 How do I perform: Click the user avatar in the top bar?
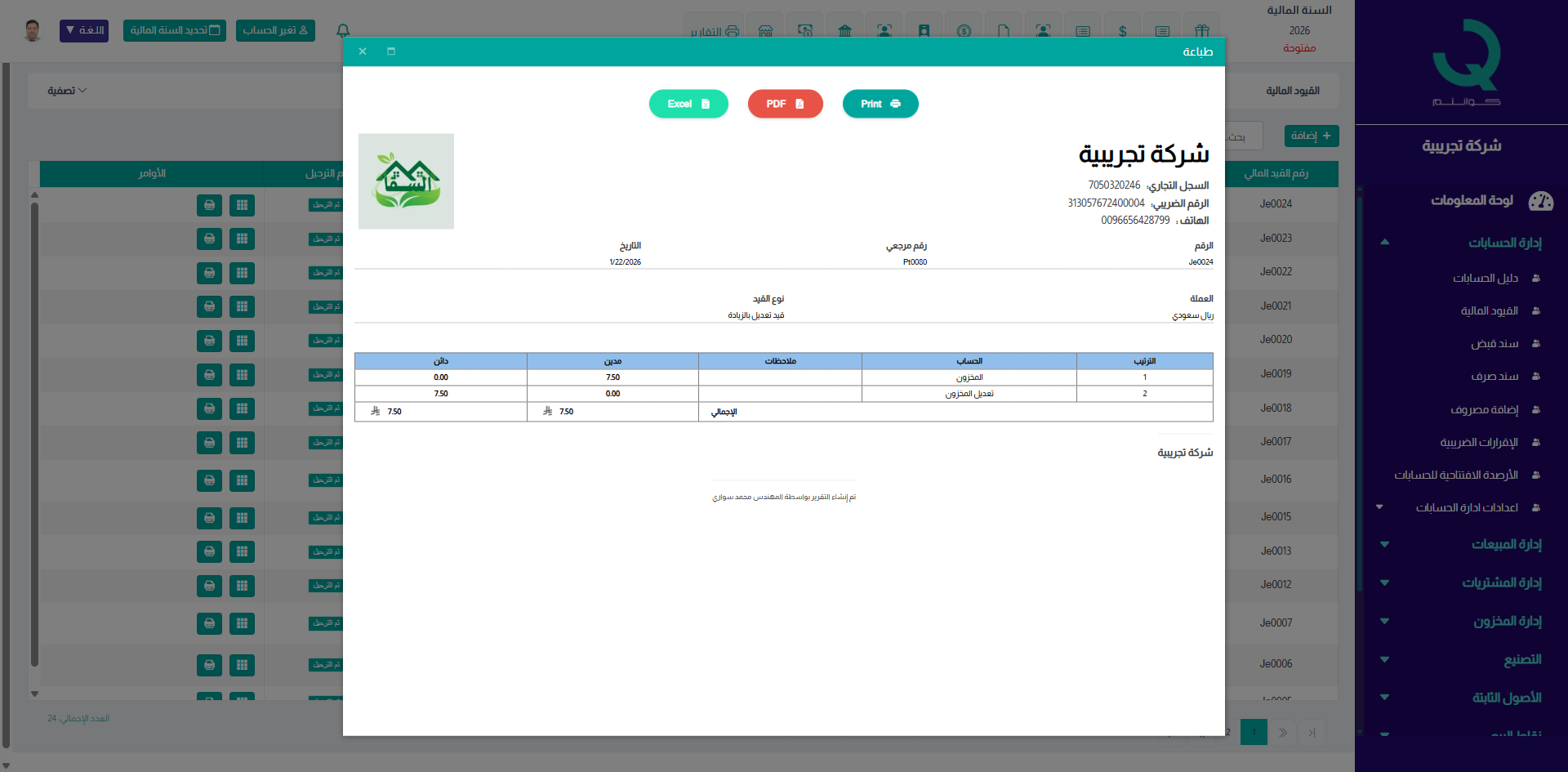[33, 29]
